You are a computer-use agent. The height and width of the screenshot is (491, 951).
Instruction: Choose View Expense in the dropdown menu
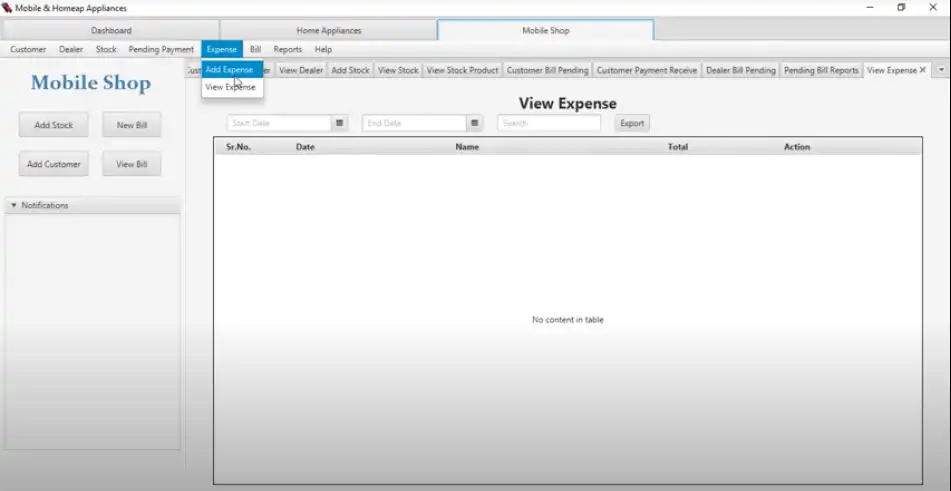tap(230, 87)
